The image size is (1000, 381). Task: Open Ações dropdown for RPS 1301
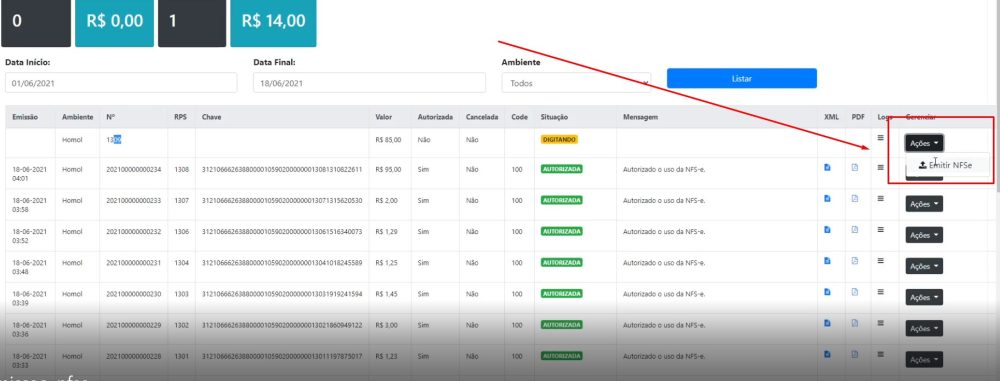pos(924,360)
